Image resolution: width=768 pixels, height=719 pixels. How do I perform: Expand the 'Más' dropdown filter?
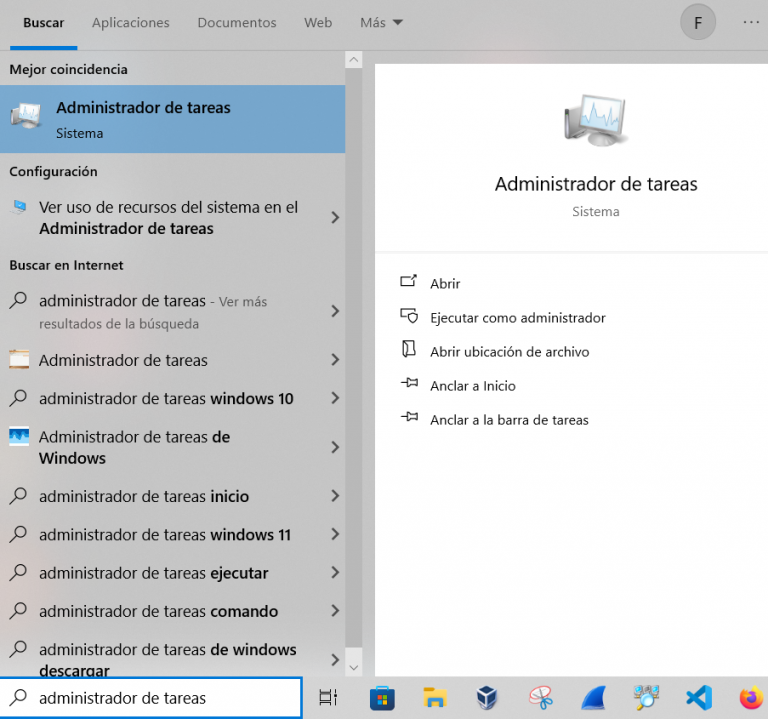tap(381, 22)
